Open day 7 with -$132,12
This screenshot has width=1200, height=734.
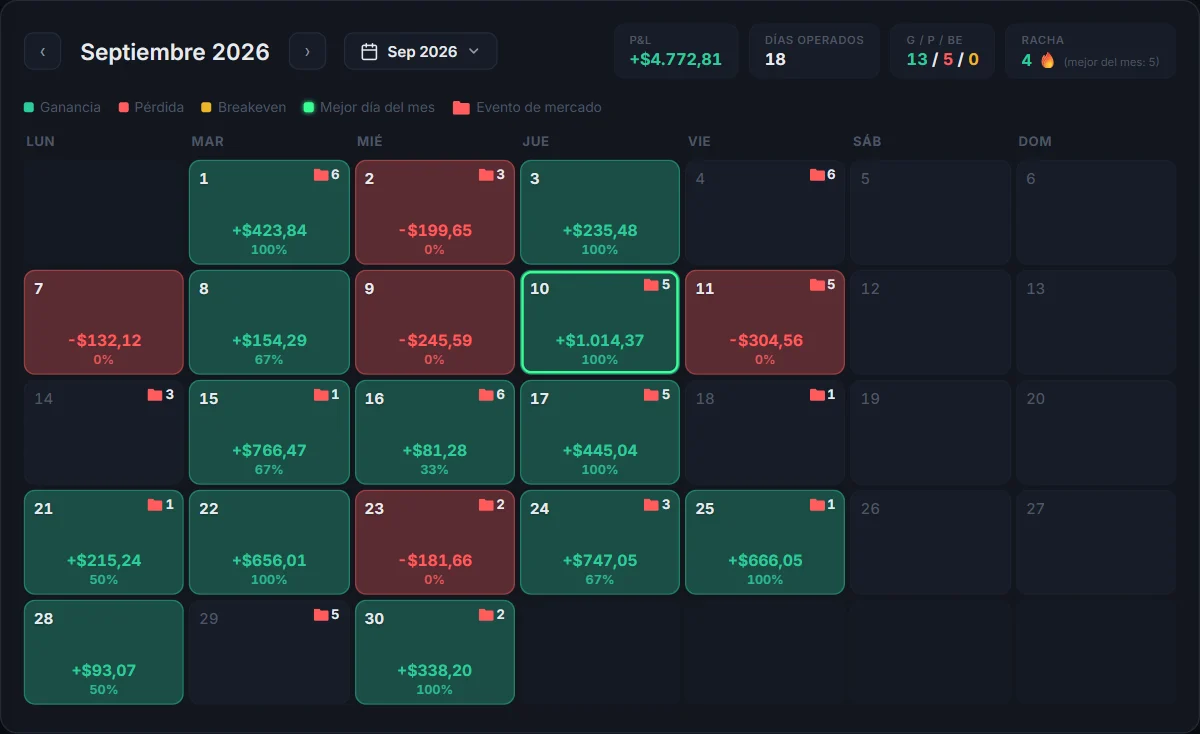coord(104,322)
